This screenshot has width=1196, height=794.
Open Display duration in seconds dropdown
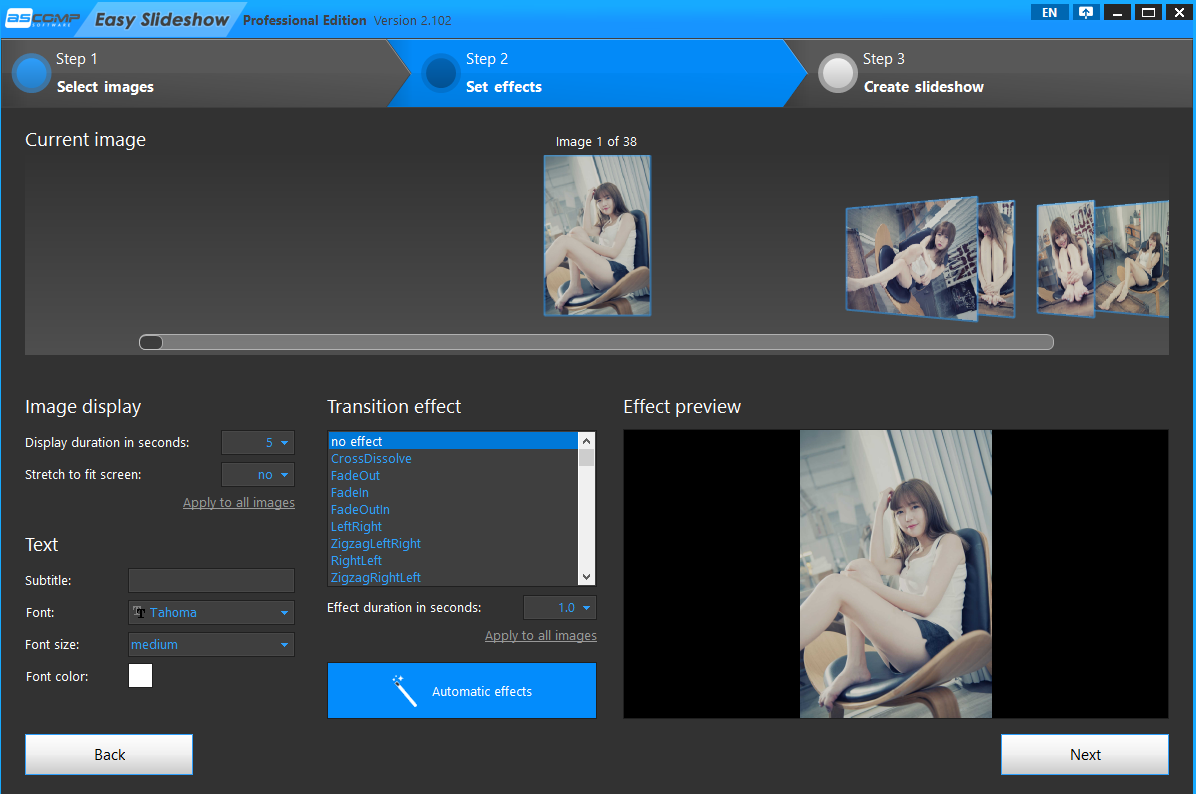tap(258, 442)
